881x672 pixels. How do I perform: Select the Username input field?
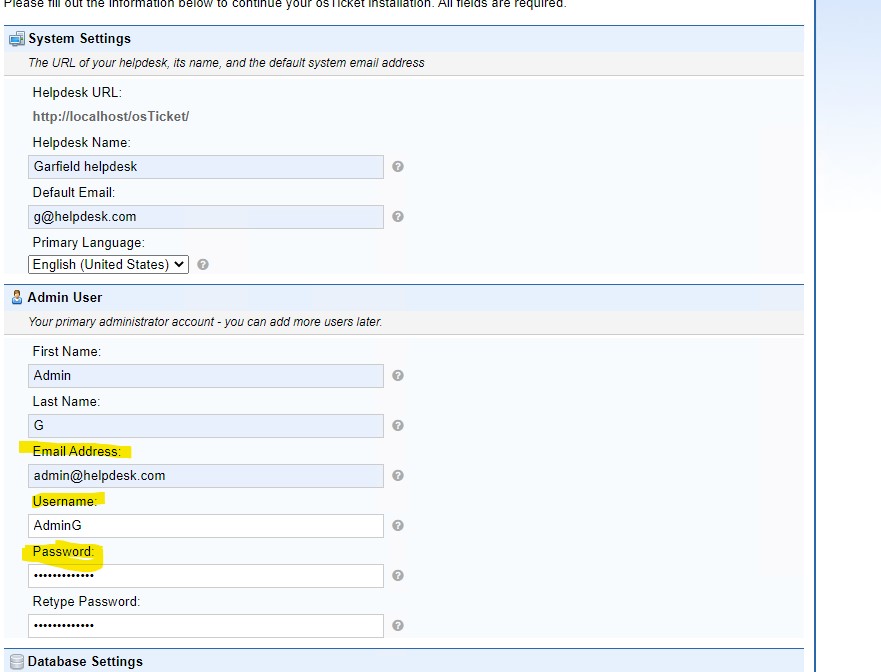point(205,525)
